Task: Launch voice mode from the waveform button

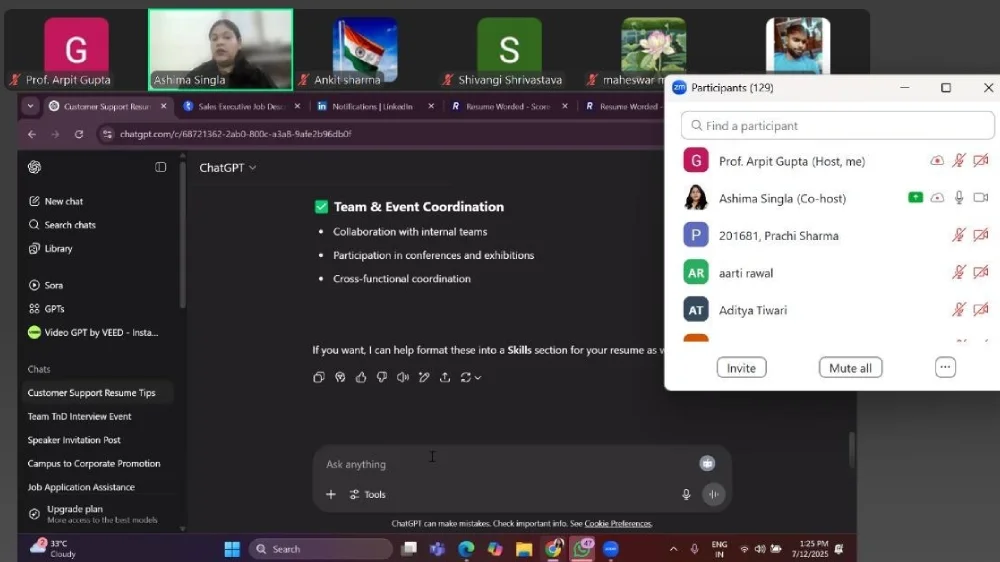Action: point(713,494)
